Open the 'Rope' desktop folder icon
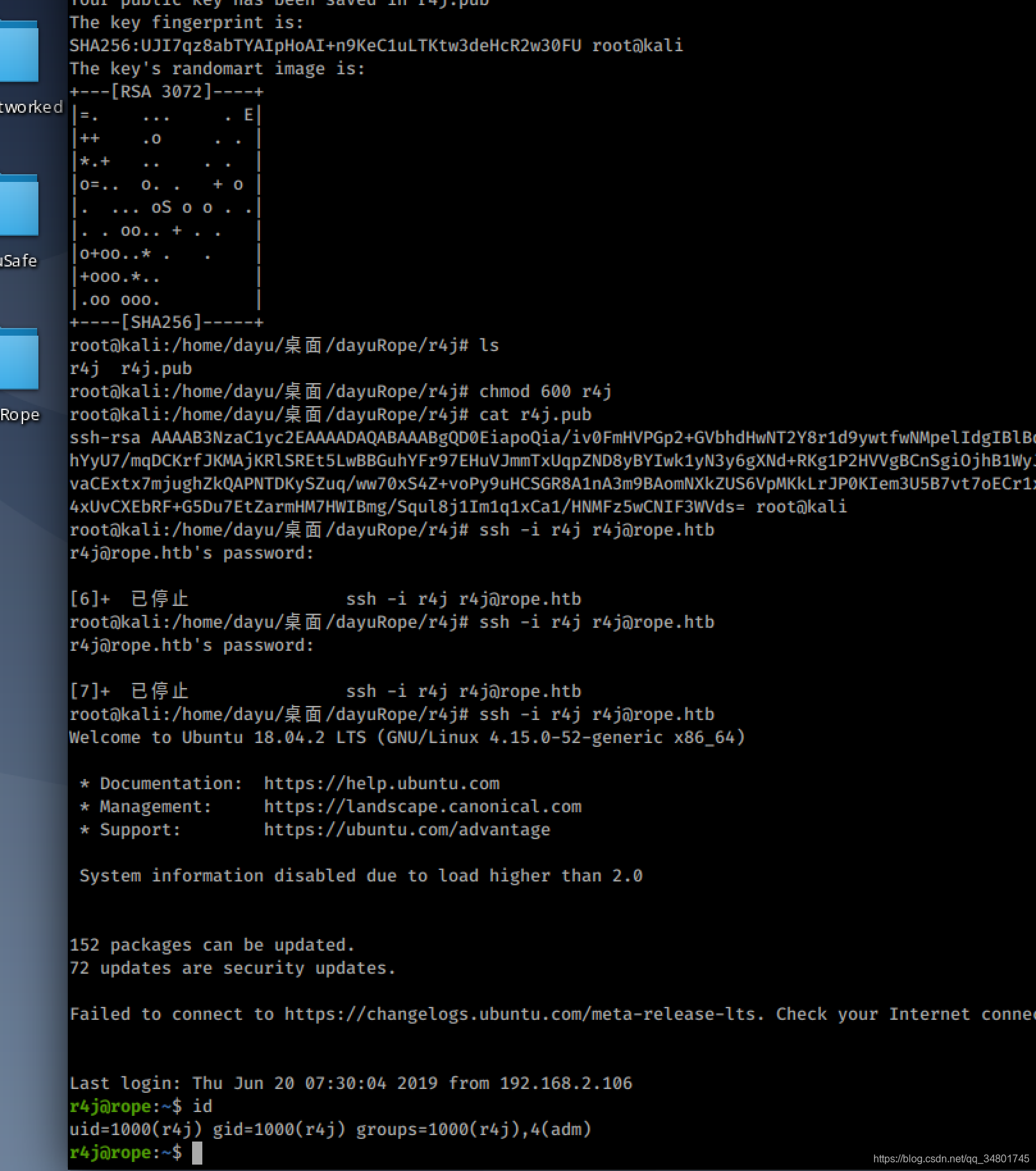 click(x=19, y=359)
